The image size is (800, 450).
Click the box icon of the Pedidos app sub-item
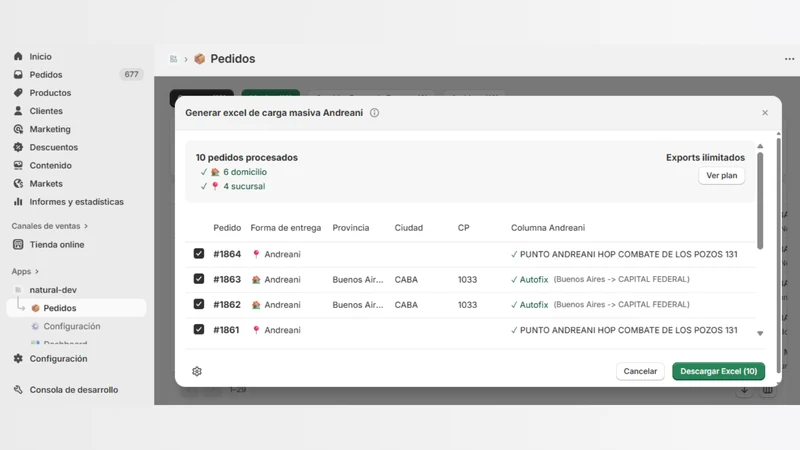tap(35, 308)
